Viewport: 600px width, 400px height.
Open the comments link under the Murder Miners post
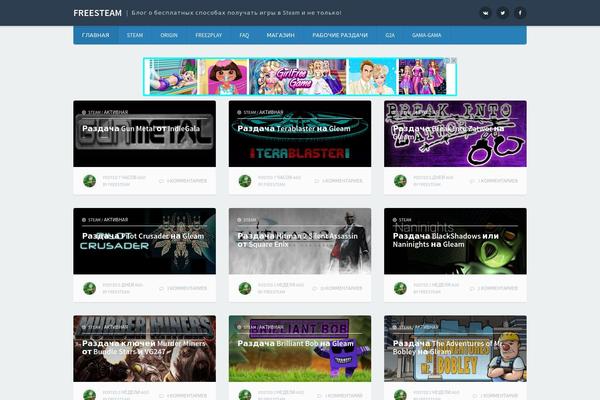point(183,396)
